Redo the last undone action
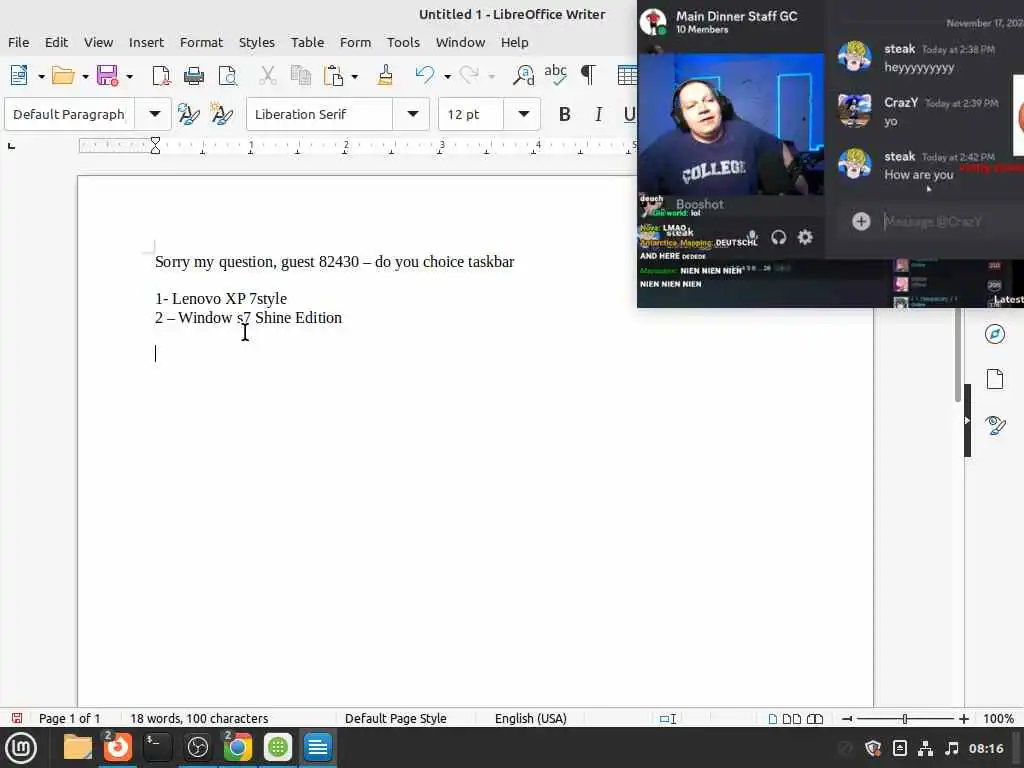The width and height of the screenshot is (1024, 768). click(x=469, y=76)
